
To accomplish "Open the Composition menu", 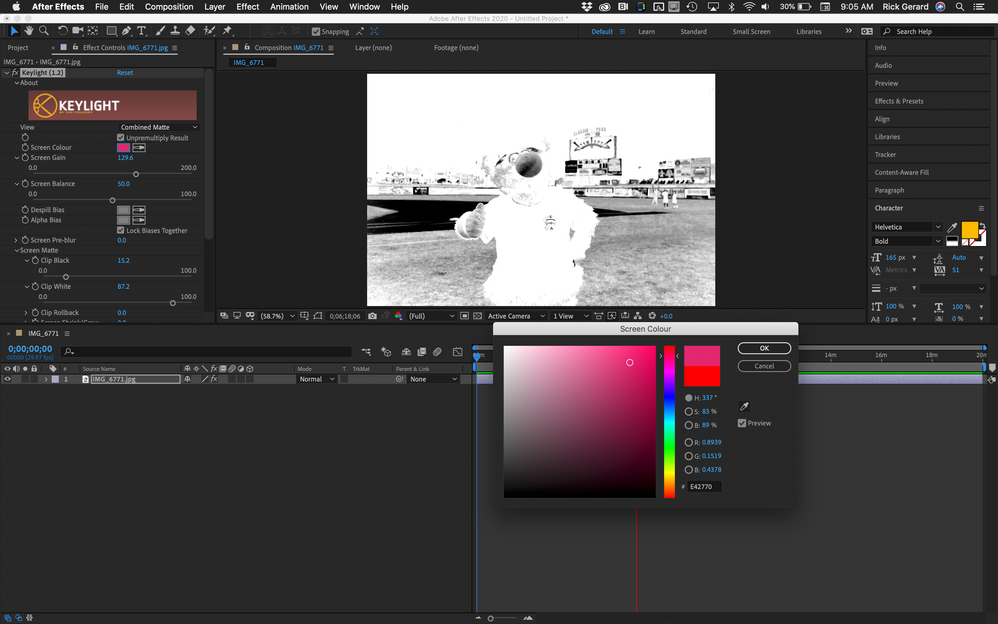I will (169, 7).
